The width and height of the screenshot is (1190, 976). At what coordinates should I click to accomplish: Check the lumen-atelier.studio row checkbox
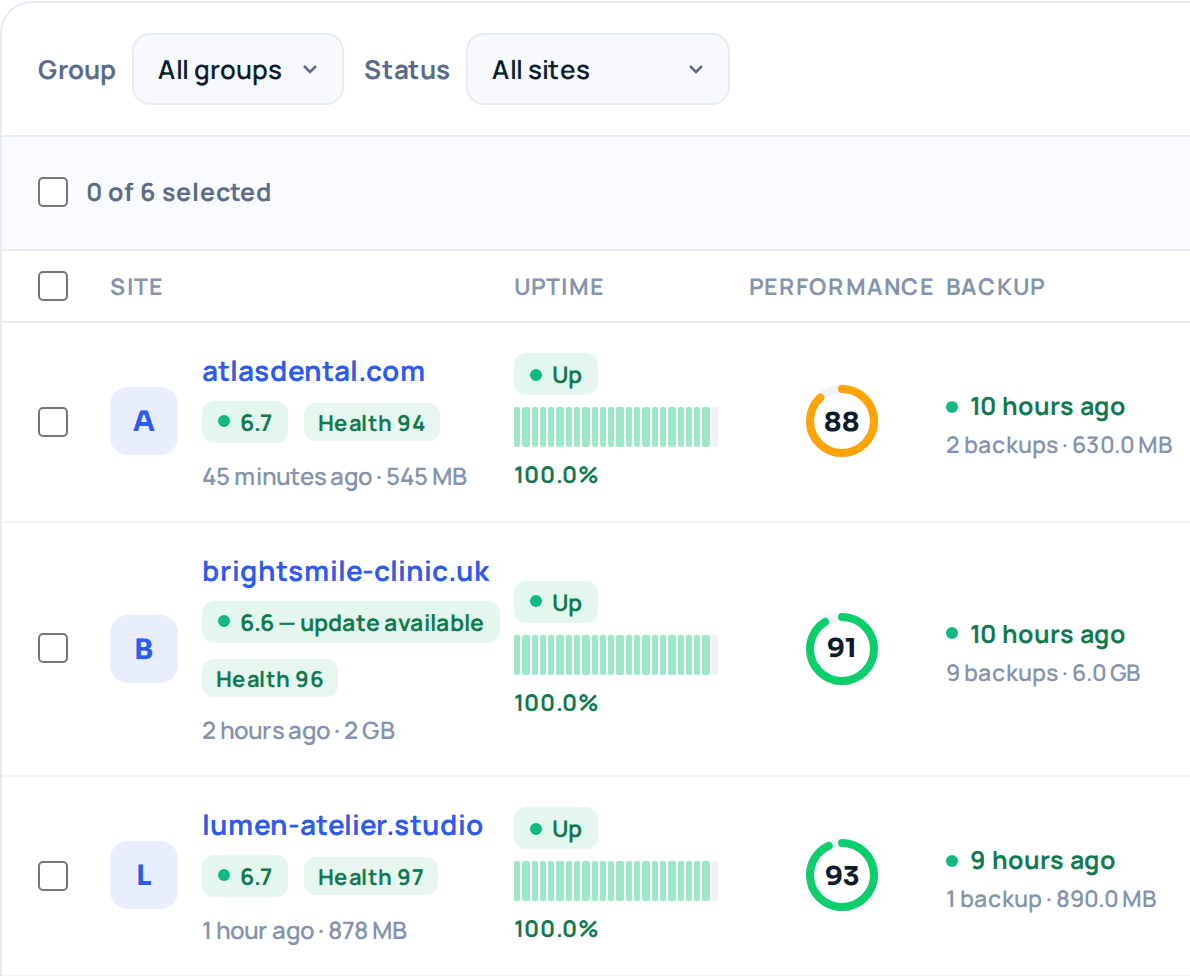[x=53, y=876]
